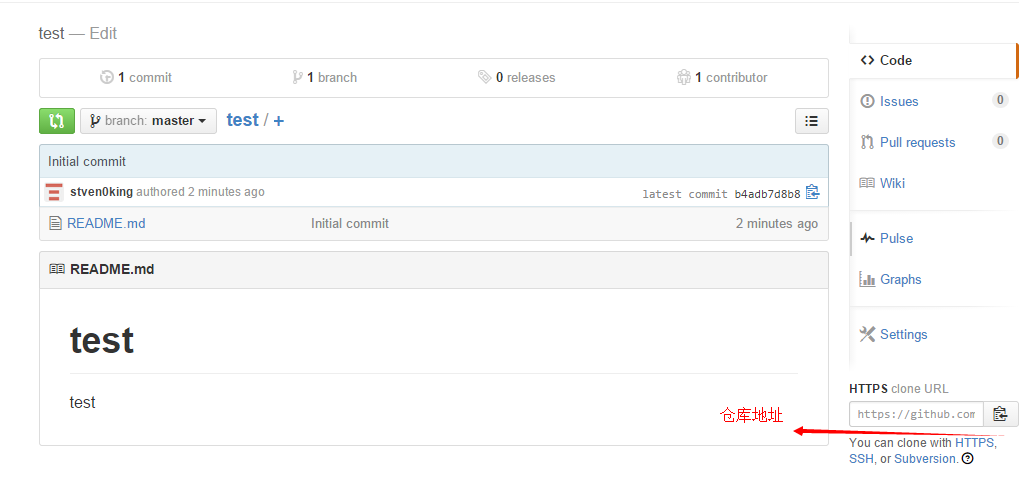
Task: Click the Edit description link beside test
Action: [x=103, y=33]
